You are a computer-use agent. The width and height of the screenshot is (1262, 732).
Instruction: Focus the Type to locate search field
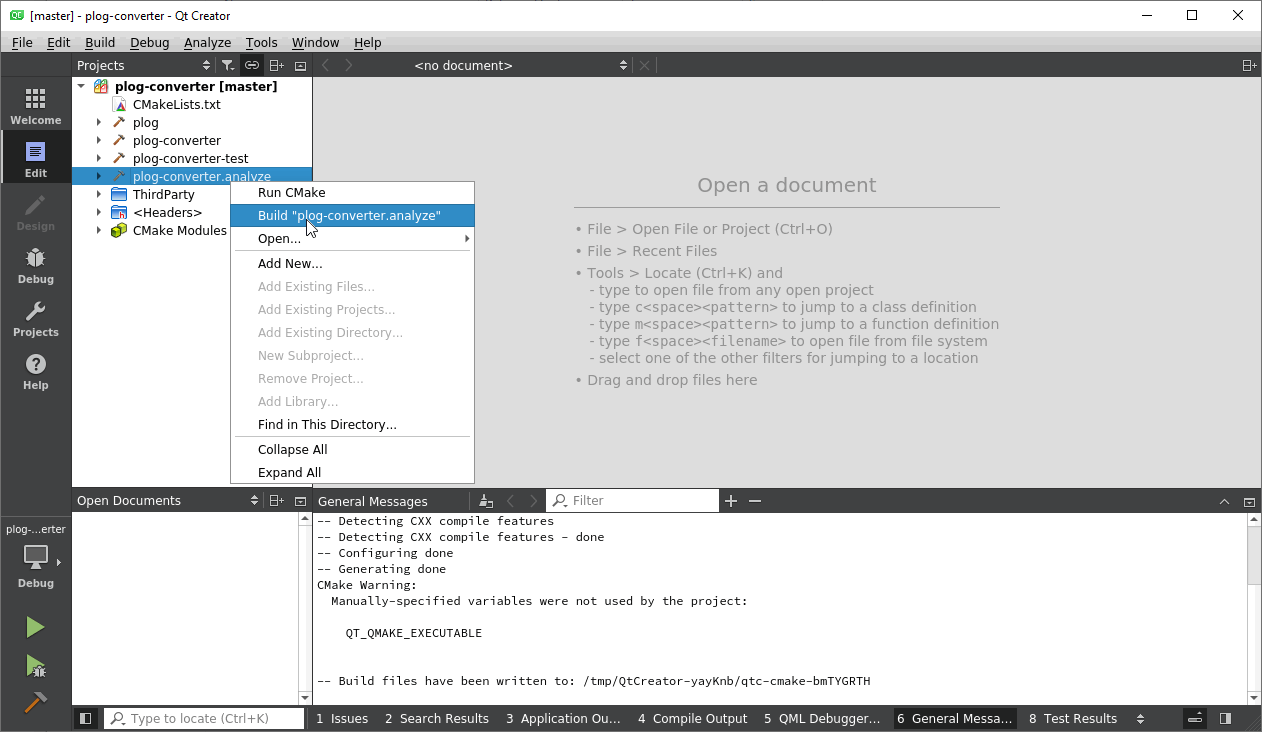tap(204, 718)
